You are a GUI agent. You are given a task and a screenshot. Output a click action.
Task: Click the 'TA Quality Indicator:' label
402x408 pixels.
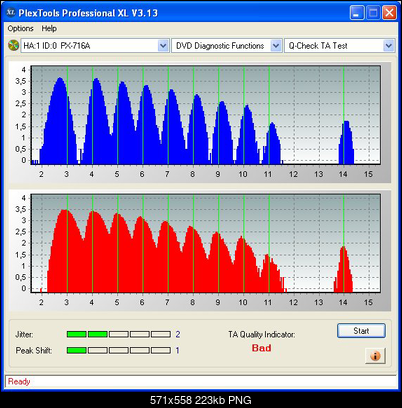(262, 334)
